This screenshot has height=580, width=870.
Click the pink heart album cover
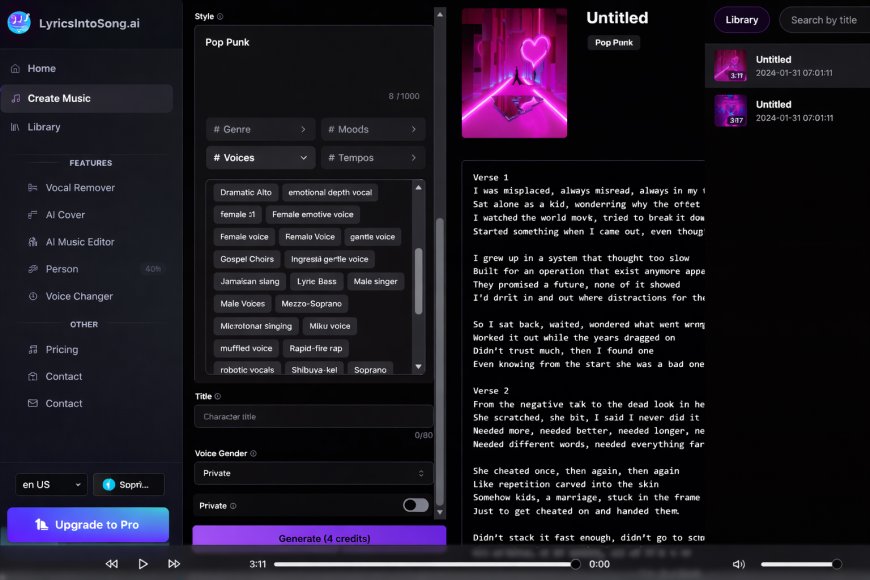click(x=514, y=73)
